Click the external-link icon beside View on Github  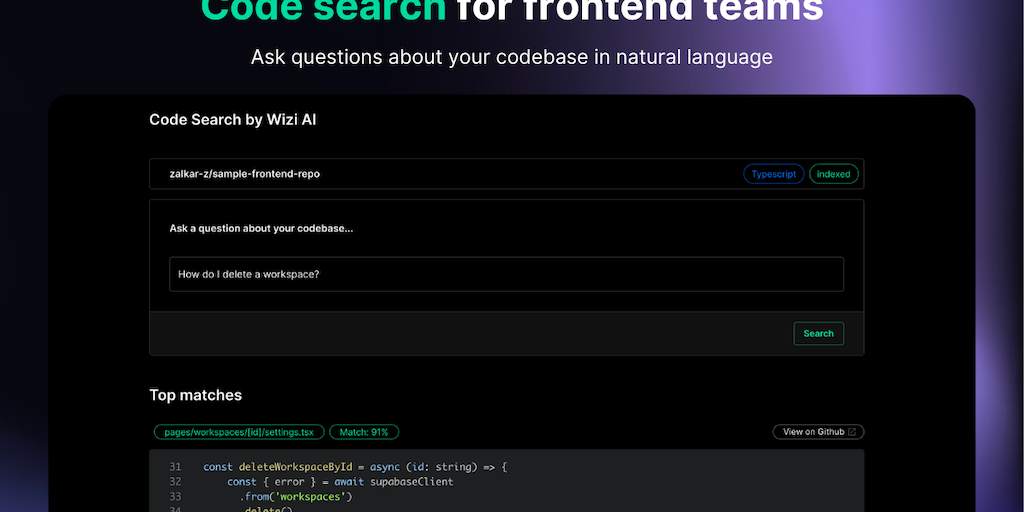pos(852,432)
